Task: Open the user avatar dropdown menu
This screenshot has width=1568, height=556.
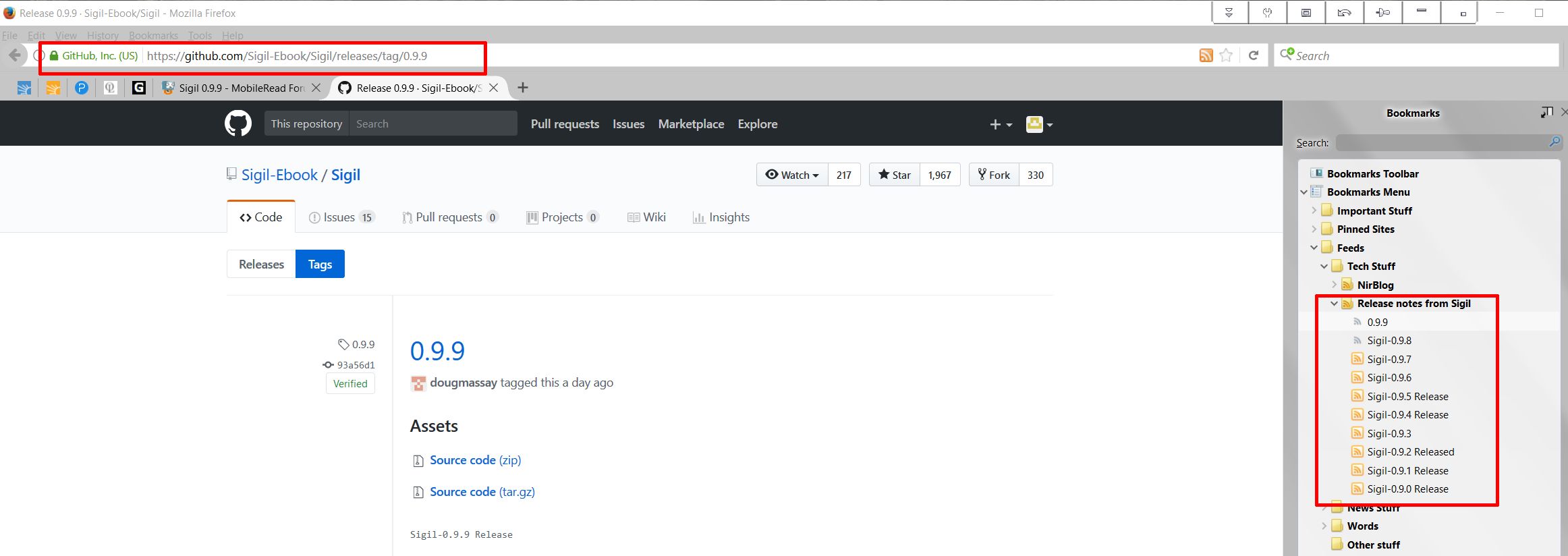Action: [1039, 124]
